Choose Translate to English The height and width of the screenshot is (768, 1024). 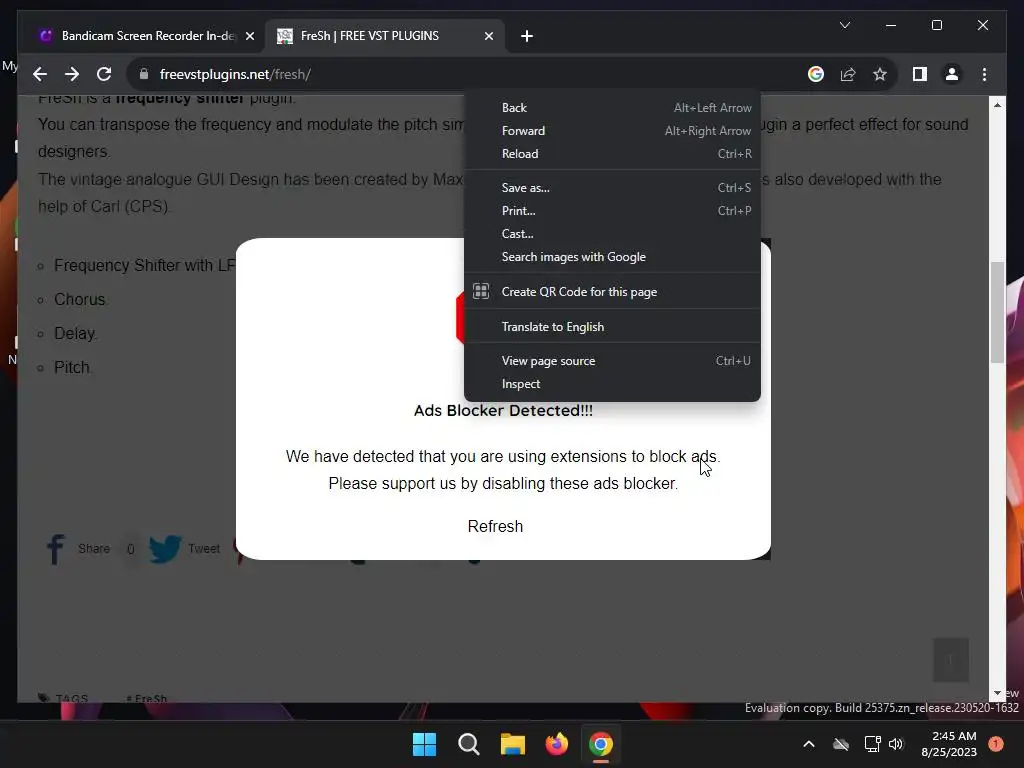point(612,327)
